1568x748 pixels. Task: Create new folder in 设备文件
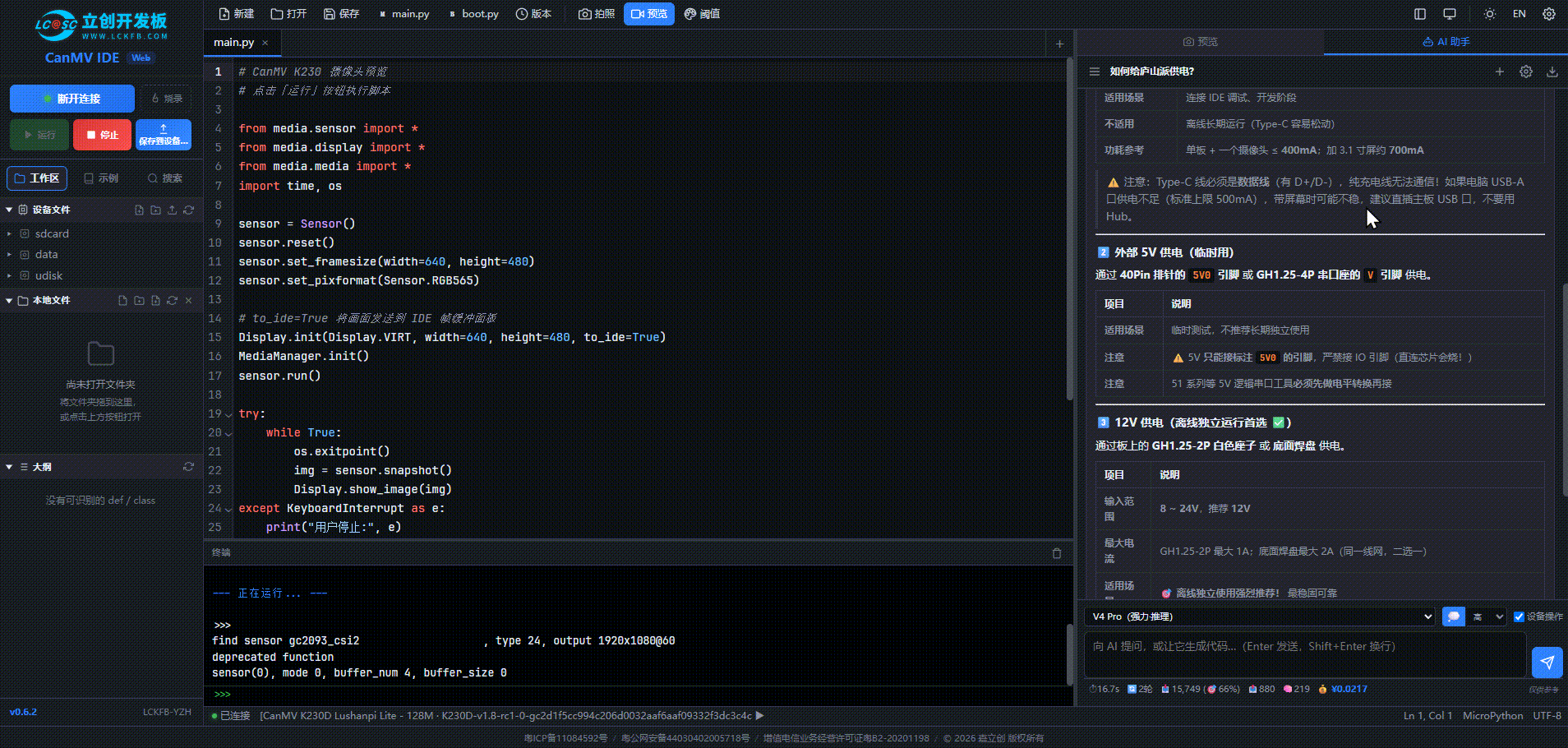click(x=156, y=210)
